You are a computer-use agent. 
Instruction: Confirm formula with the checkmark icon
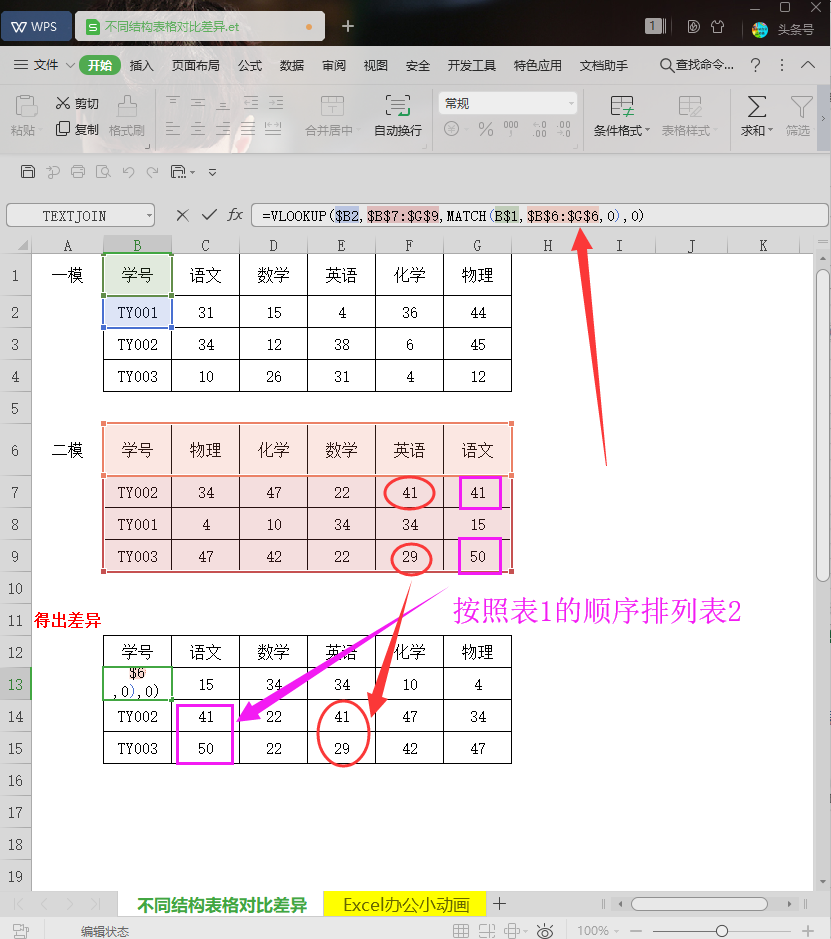209,215
